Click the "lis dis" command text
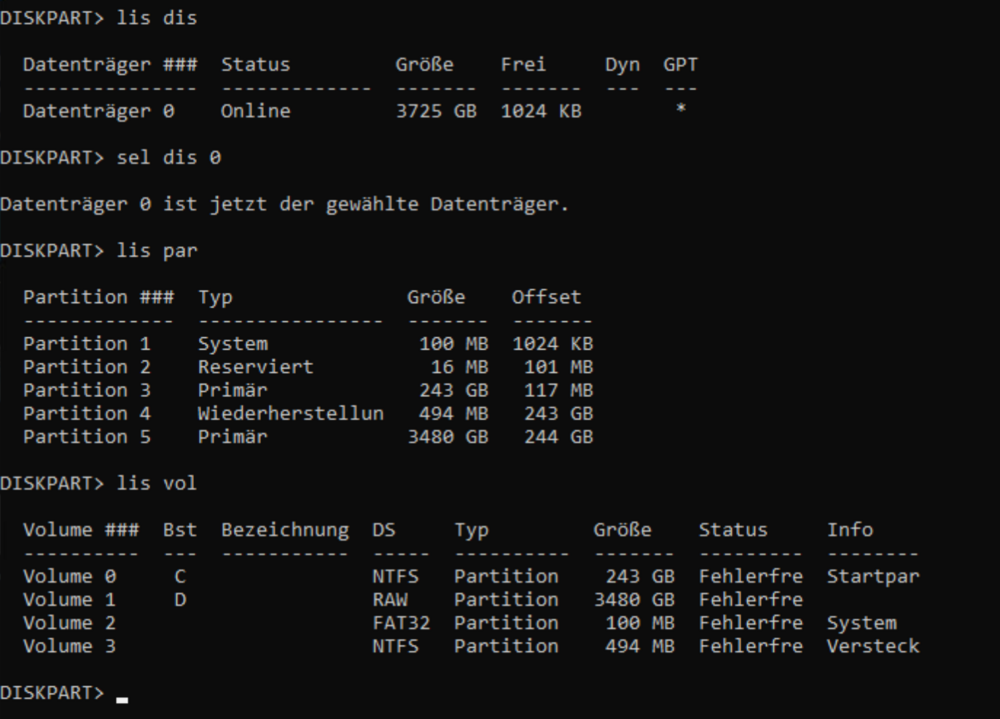1000x719 pixels. pyautogui.click(x=157, y=18)
